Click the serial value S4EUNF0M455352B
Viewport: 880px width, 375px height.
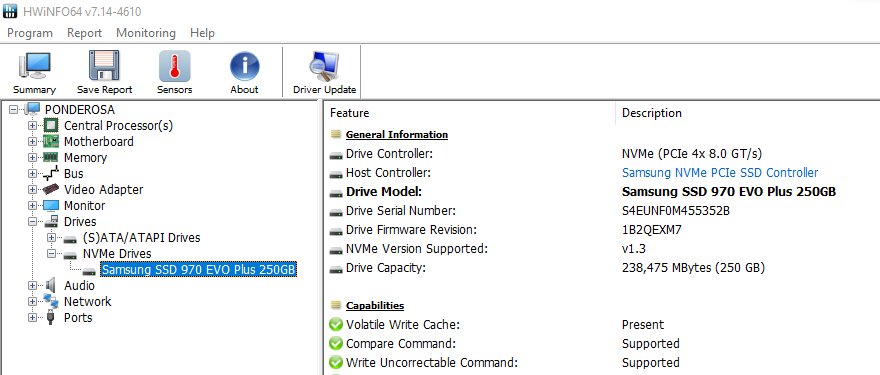[x=676, y=211]
